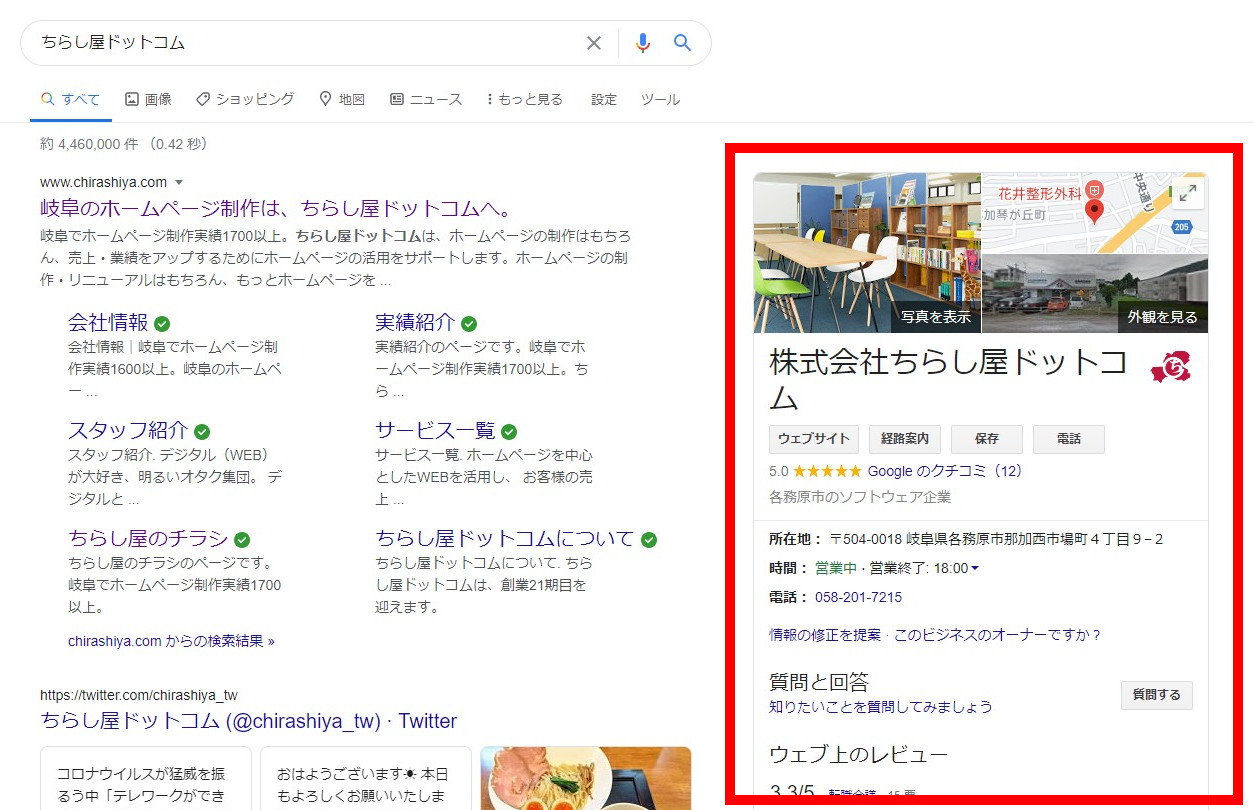Start voice search with the microphone icon
The image size is (1254, 810).
click(643, 43)
